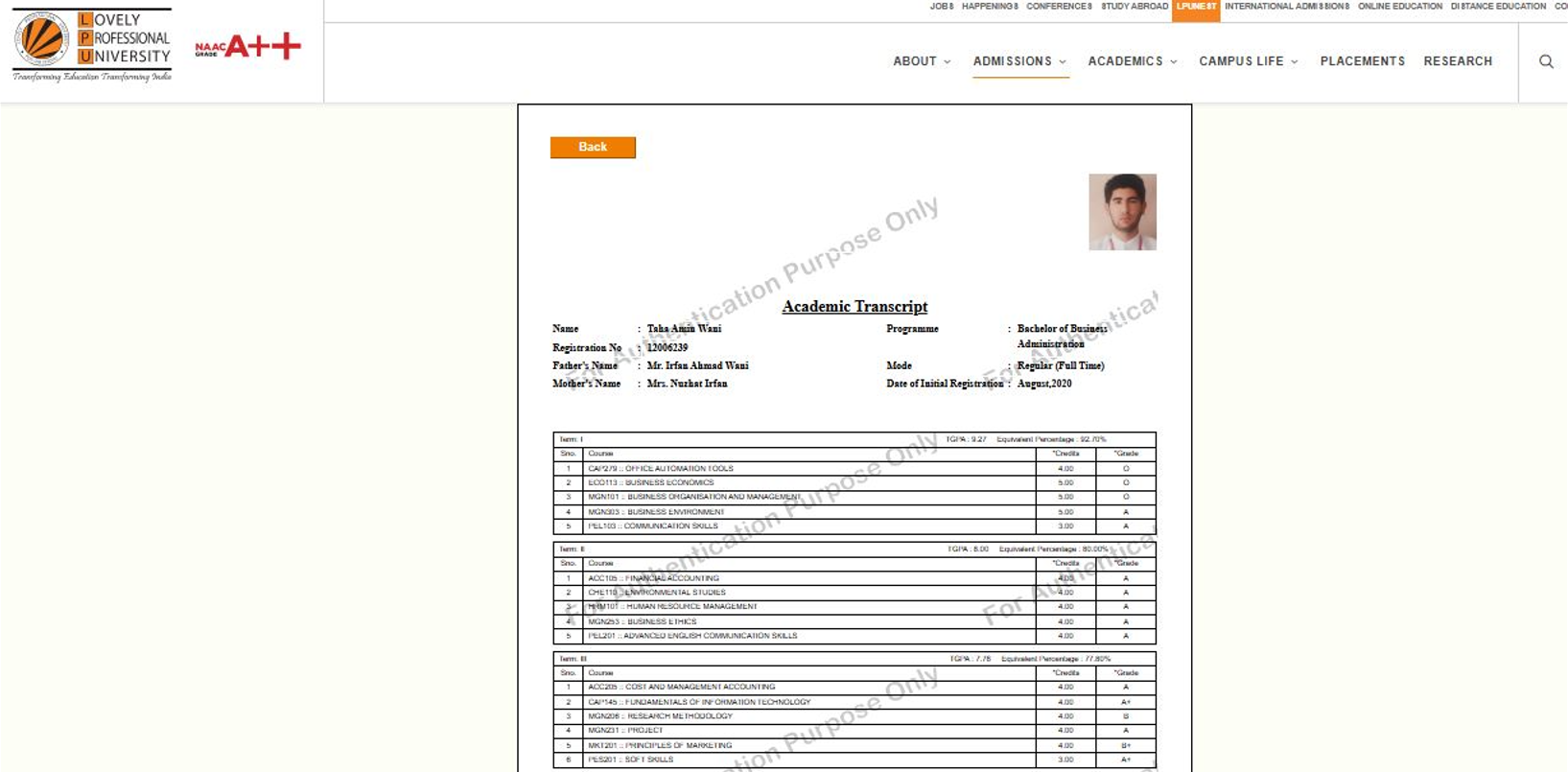Click the highlighted LPUNEST link

point(1196,7)
